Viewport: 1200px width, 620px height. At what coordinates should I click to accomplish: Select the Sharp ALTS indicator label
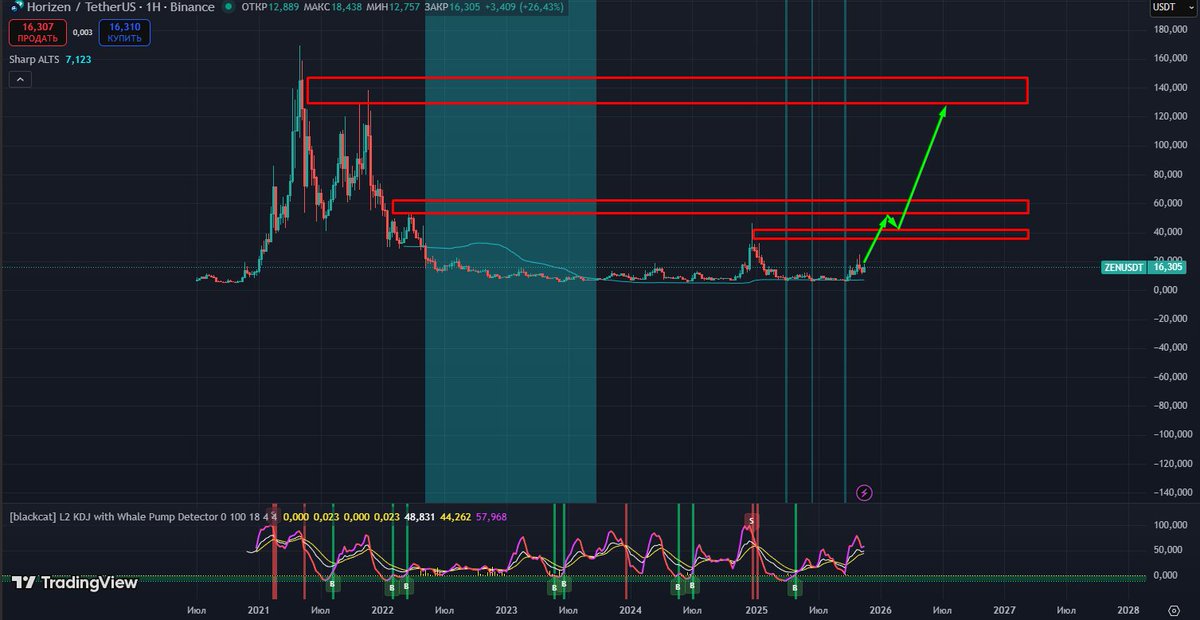(34, 60)
